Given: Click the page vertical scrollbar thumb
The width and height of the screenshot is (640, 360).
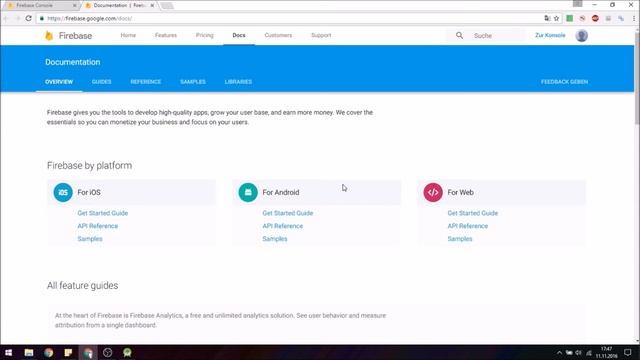Looking at the screenshot, I should [637, 78].
